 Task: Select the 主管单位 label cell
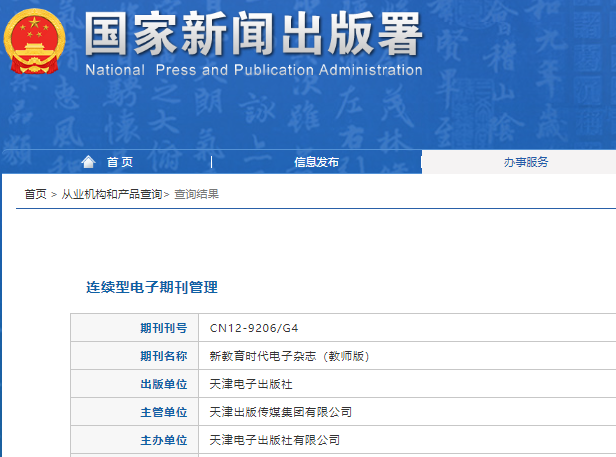click(x=134, y=411)
